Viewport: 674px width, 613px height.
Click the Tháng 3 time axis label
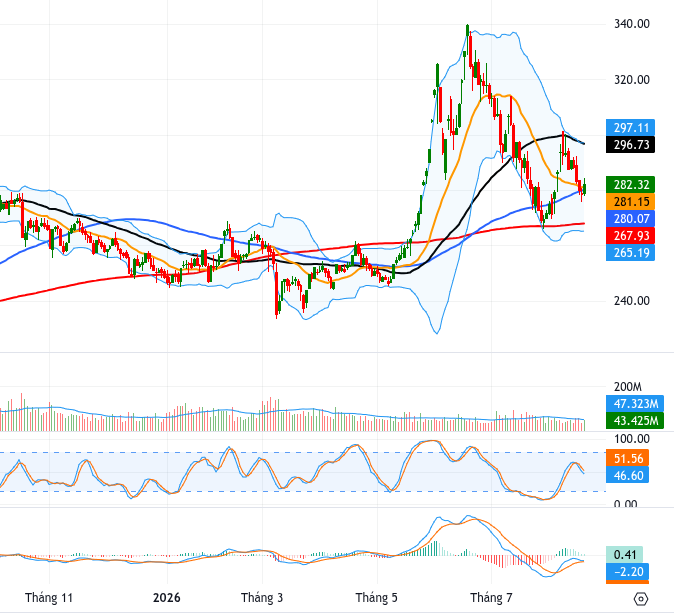(262, 598)
